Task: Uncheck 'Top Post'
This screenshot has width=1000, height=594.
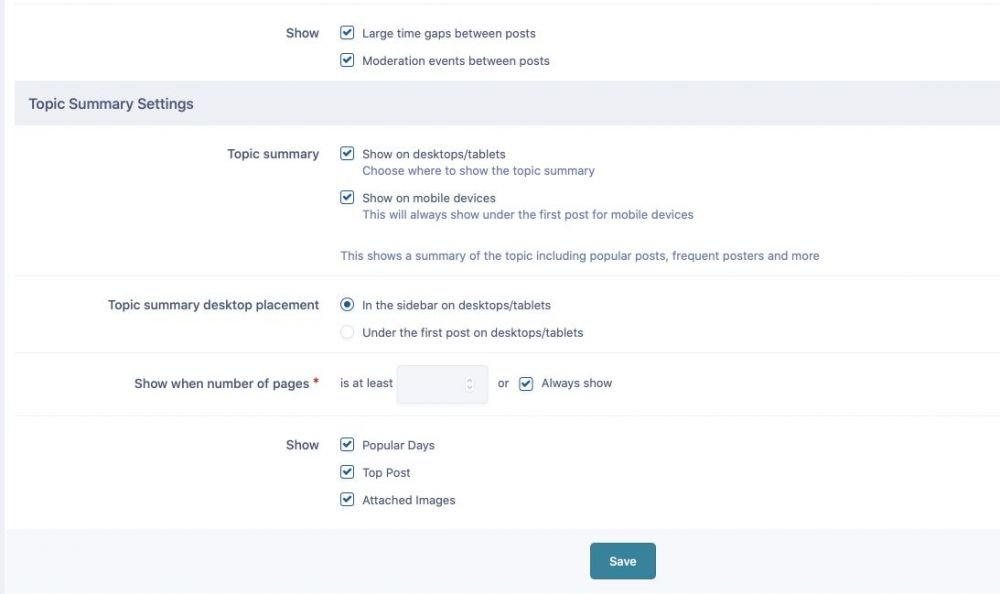Action: 347,471
